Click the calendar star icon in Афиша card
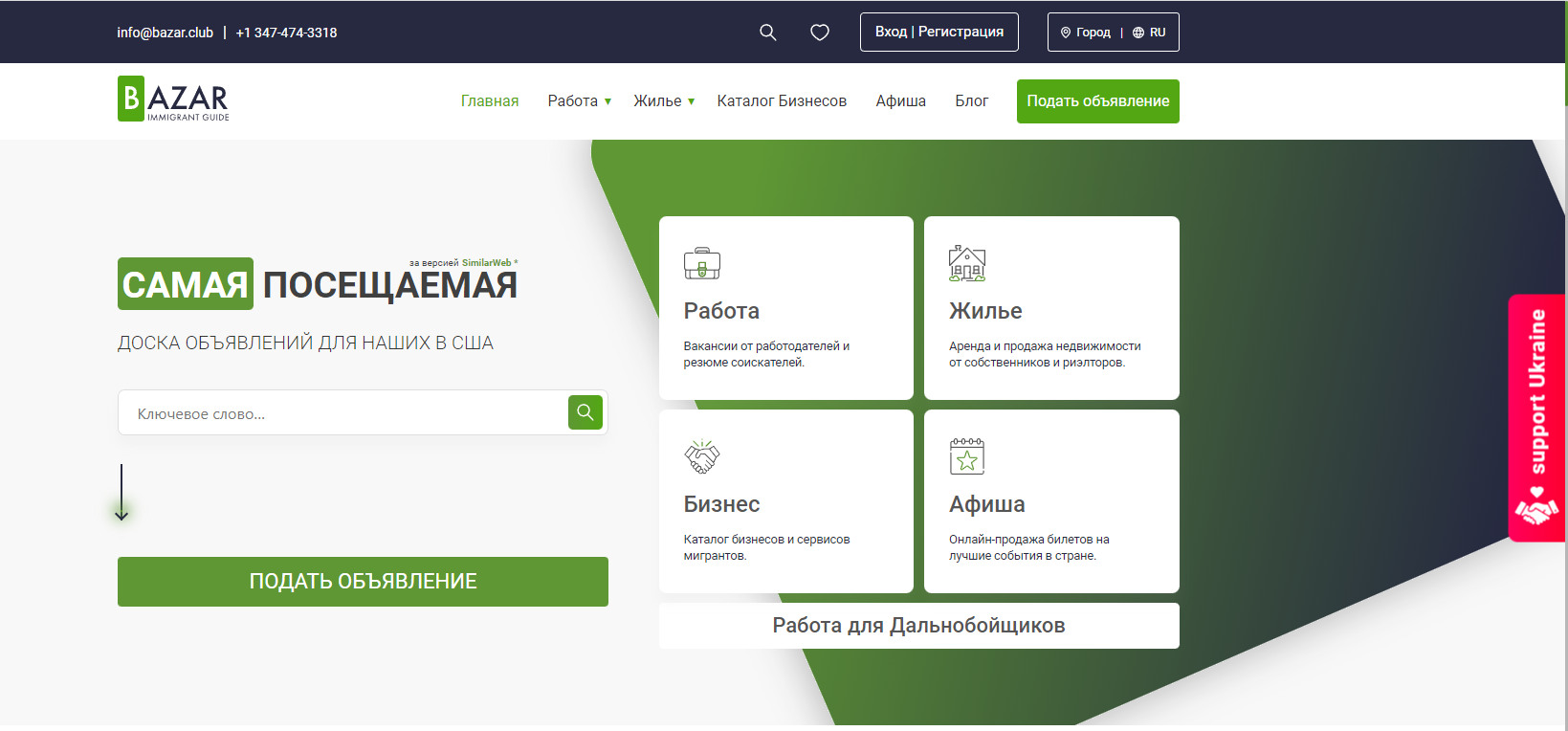The width and height of the screenshot is (1568, 731). [x=966, y=456]
